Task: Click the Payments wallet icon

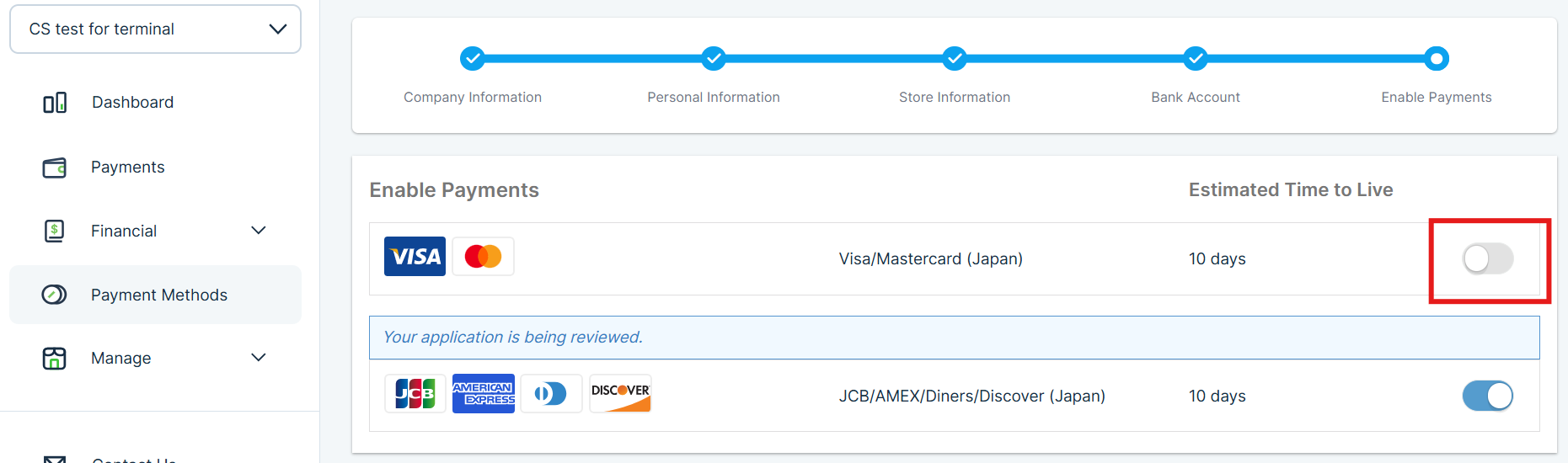Action: pyautogui.click(x=55, y=168)
